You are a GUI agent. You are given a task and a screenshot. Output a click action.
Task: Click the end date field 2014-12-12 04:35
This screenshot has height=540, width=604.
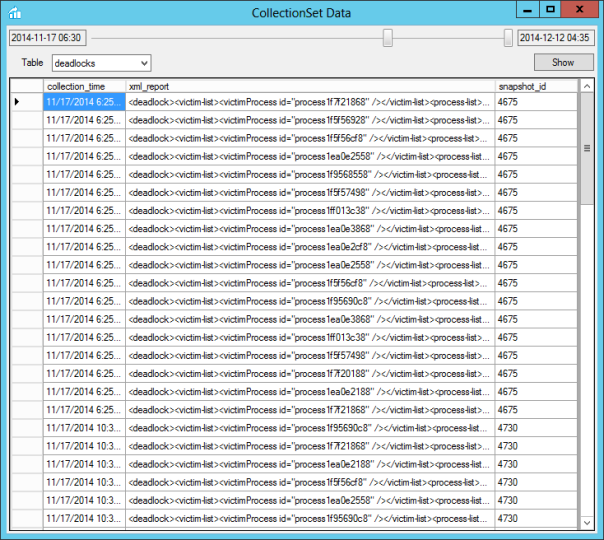pyautogui.click(x=555, y=38)
